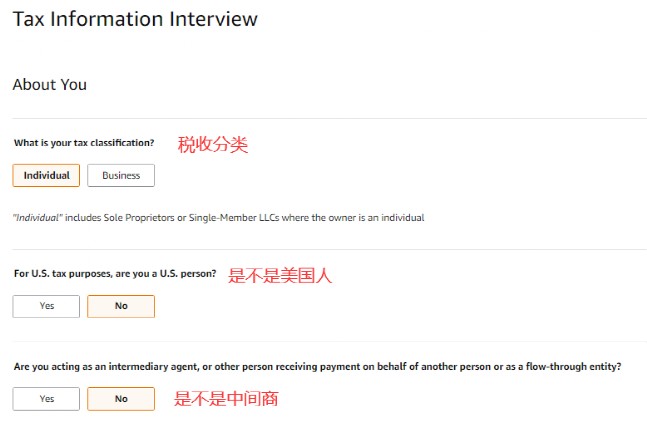Select No for intermediary agent question

click(x=121, y=398)
